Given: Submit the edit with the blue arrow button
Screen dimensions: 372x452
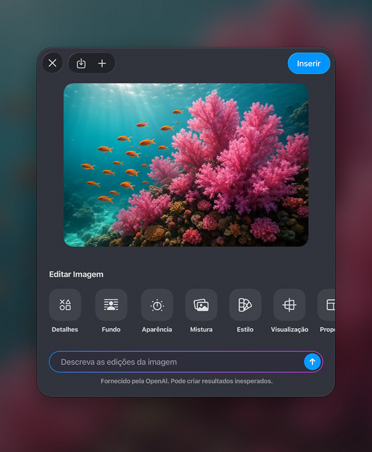Looking at the screenshot, I should point(312,362).
